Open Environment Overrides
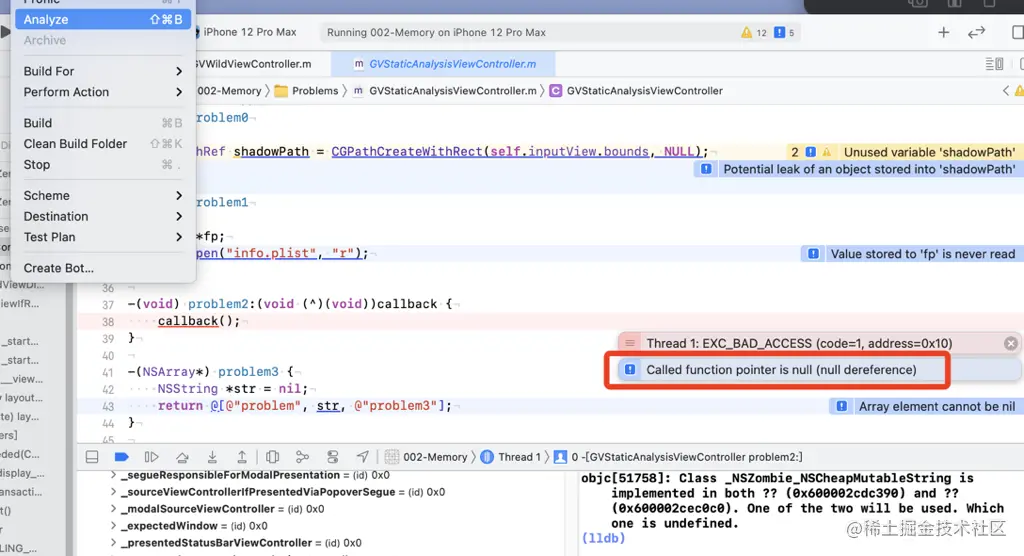The height and width of the screenshot is (556, 1024). coord(333,457)
